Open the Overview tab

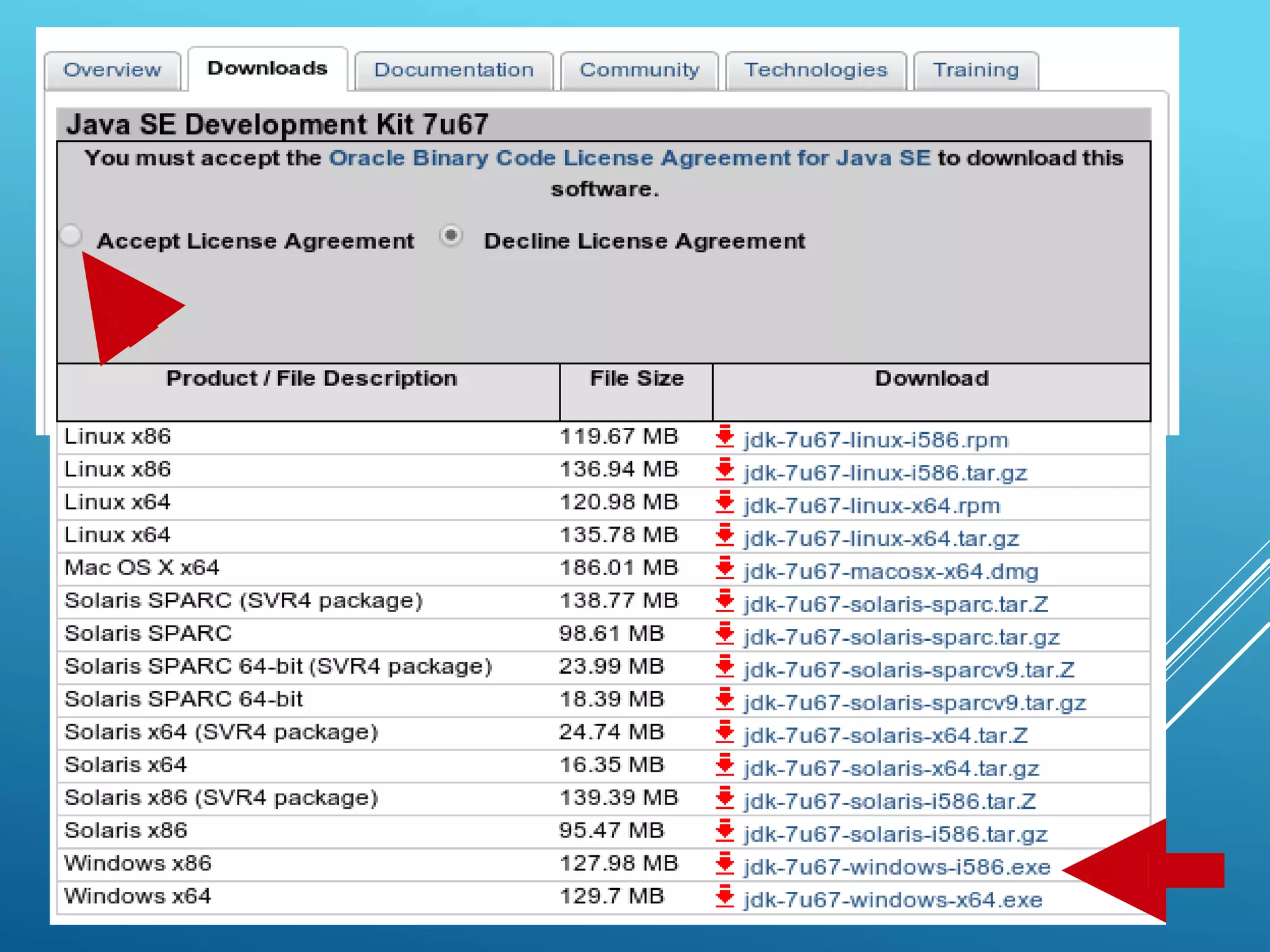pos(112,70)
